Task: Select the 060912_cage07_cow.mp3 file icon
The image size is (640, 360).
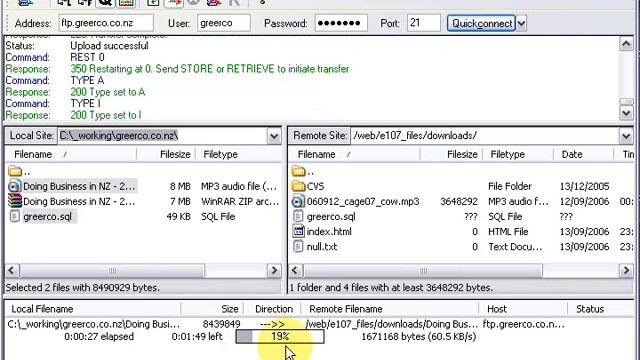Action: [x=298, y=201]
